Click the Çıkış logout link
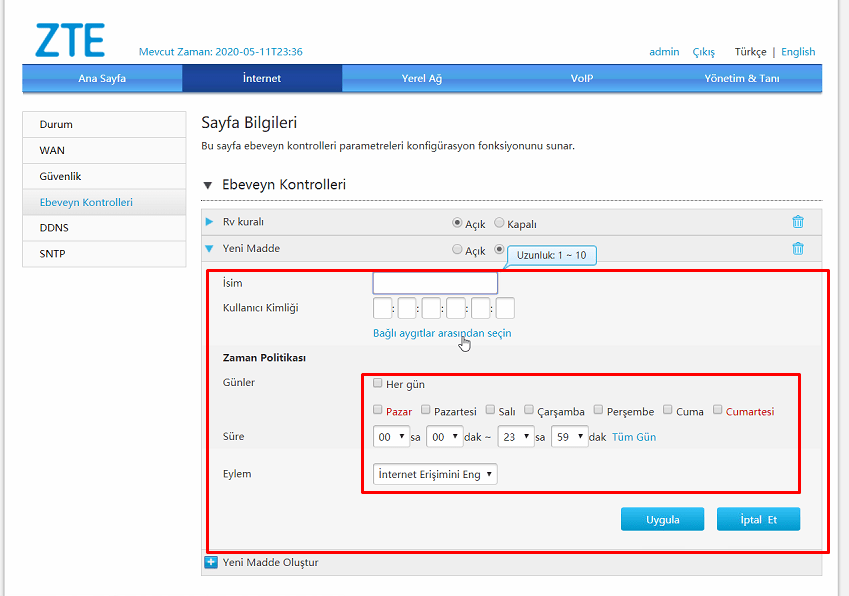Viewport: 849px width, 596px height. 703,52
